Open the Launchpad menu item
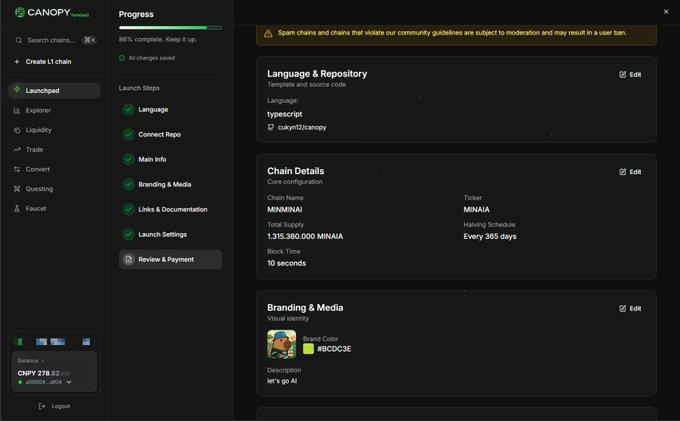Screen dimensions: 680x421 (x=54, y=91)
